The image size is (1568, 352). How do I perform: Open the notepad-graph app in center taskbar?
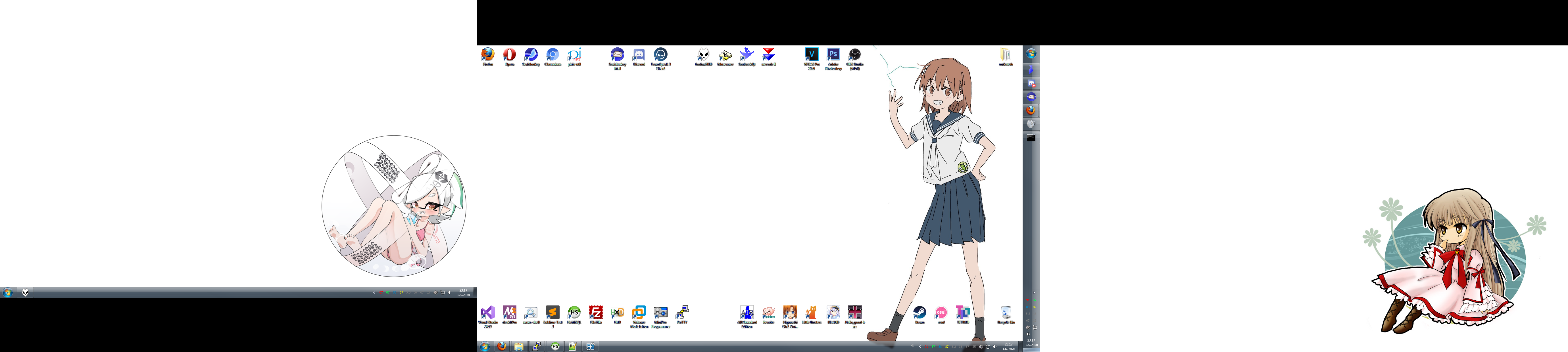point(573,347)
